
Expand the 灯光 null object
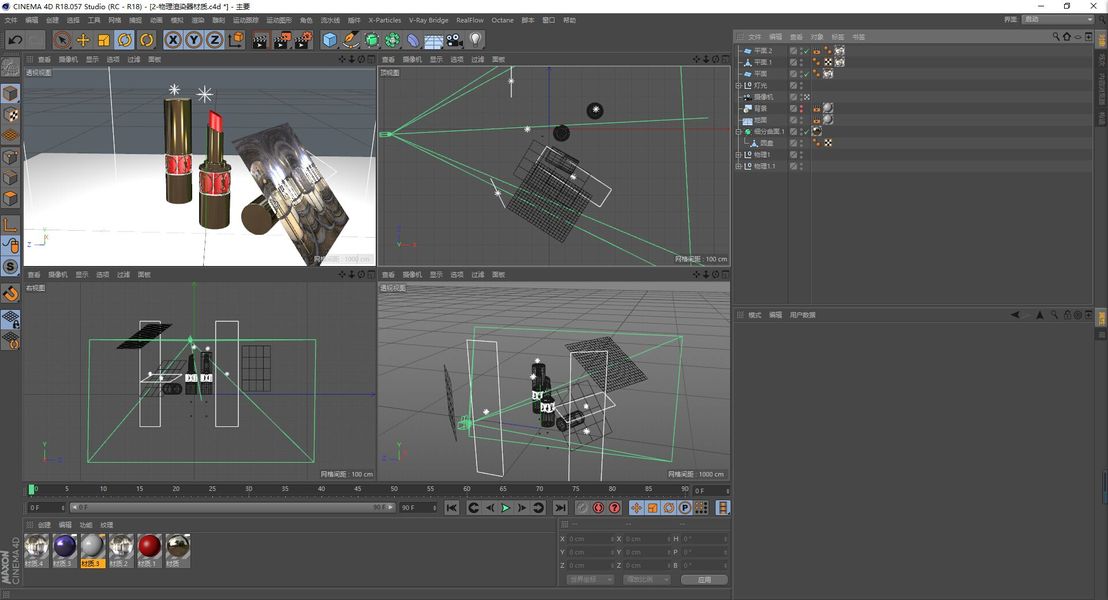pos(739,86)
